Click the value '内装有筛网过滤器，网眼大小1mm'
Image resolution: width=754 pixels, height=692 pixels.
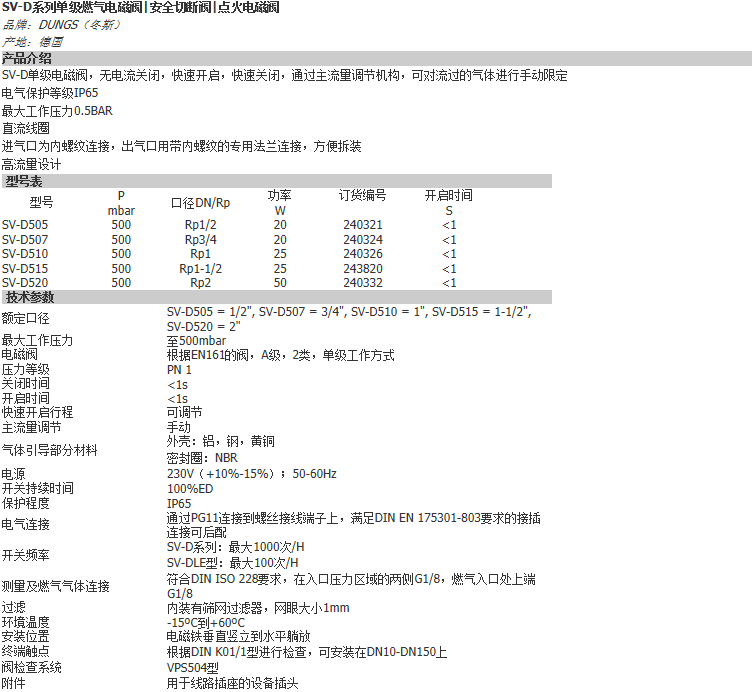coord(258,608)
